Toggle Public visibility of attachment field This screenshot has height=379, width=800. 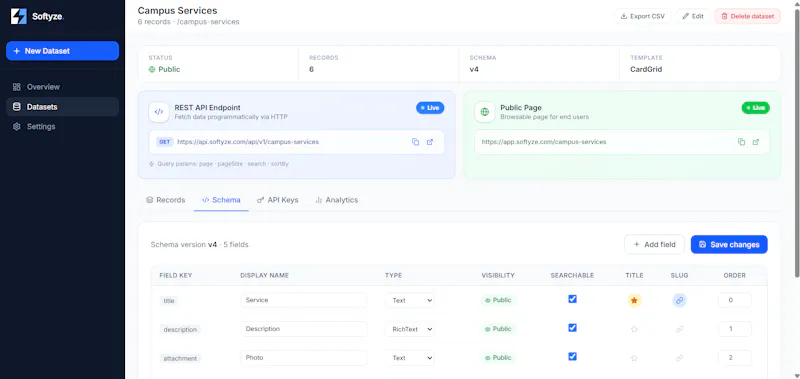(x=498, y=358)
